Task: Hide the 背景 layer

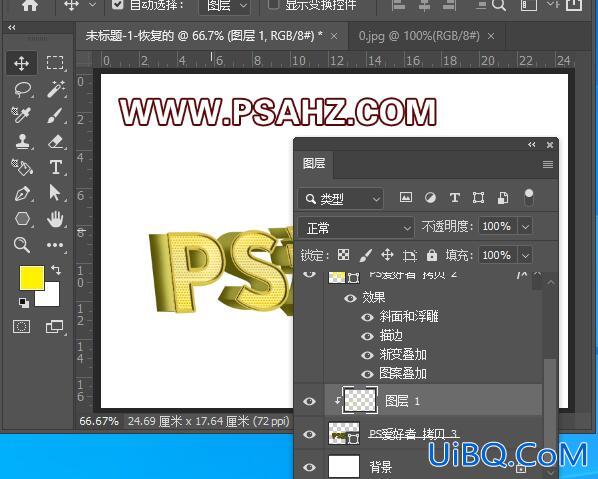Action: pos(309,466)
